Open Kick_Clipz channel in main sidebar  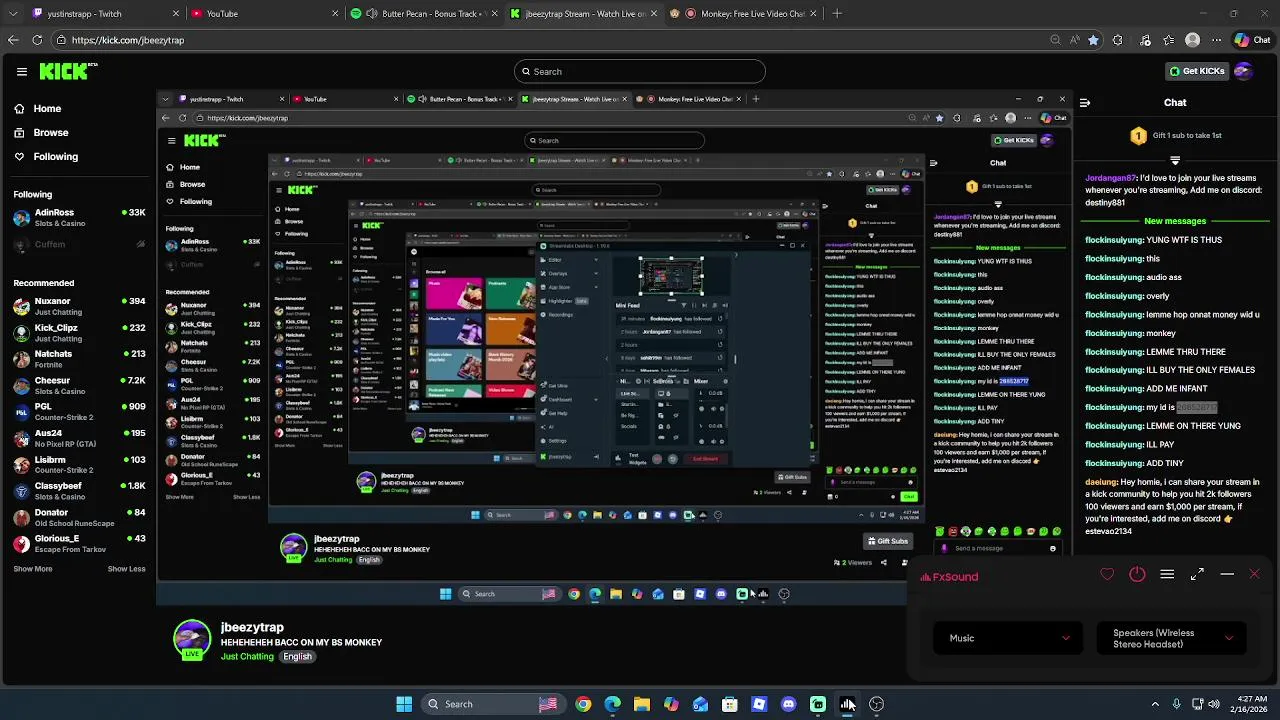(x=80, y=332)
